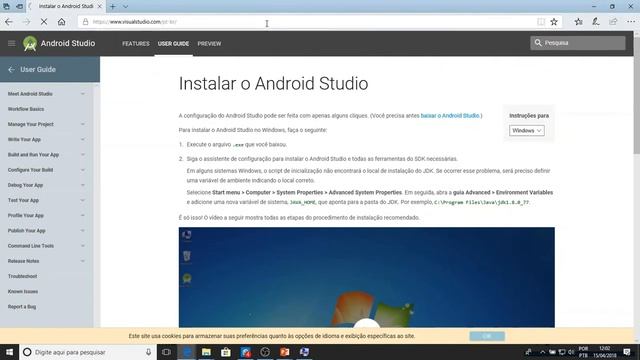Open the Windows Start menu
The height and width of the screenshot is (360, 640).
click(9, 352)
